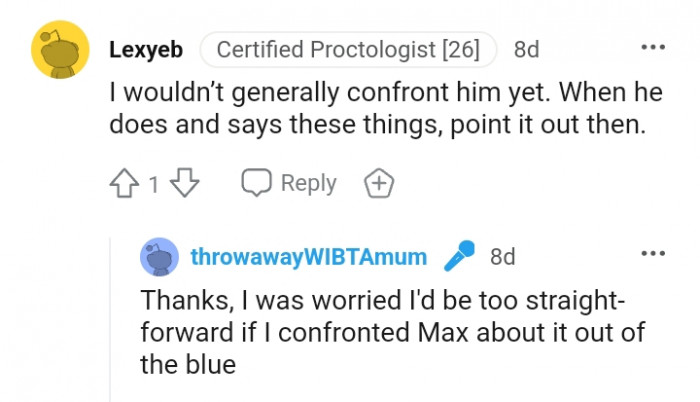Click the Reply text label
The height and width of the screenshot is (402, 700).
[x=308, y=184]
